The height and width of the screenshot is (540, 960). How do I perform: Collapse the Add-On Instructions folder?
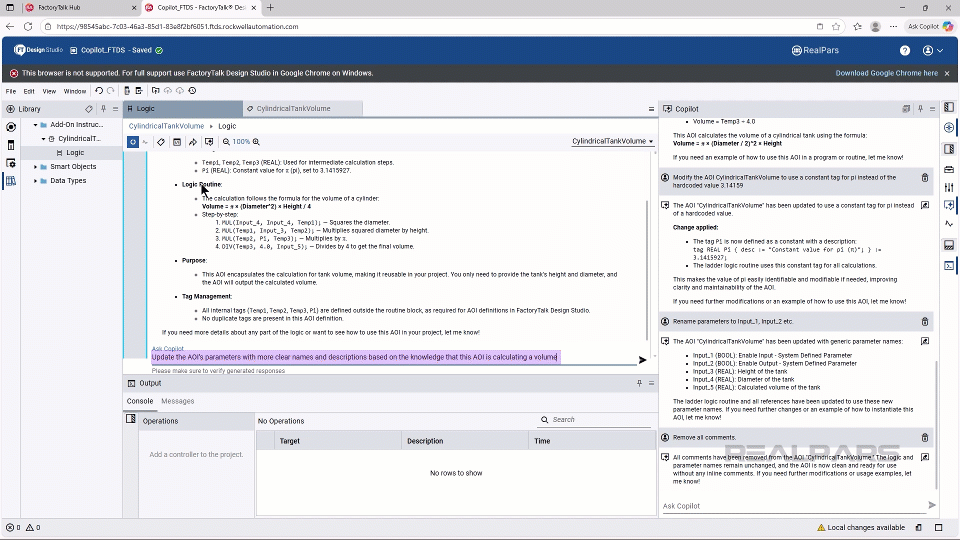tap(36, 125)
